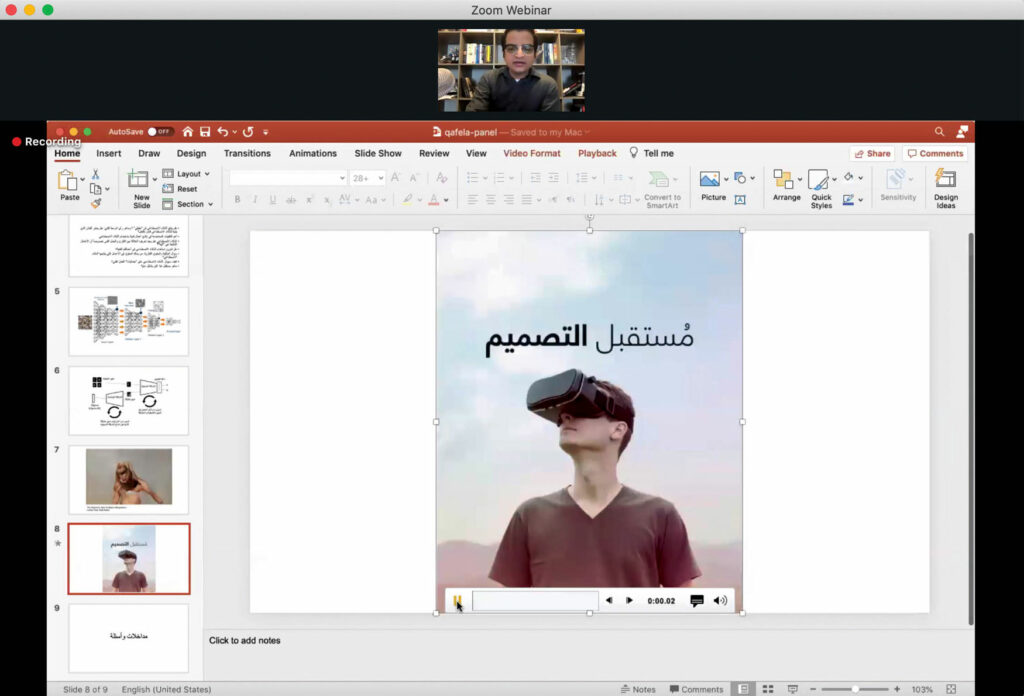Viewport: 1024px width, 696px height.
Task: Open video captions speech bubble icon
Action: coord(697,601)
